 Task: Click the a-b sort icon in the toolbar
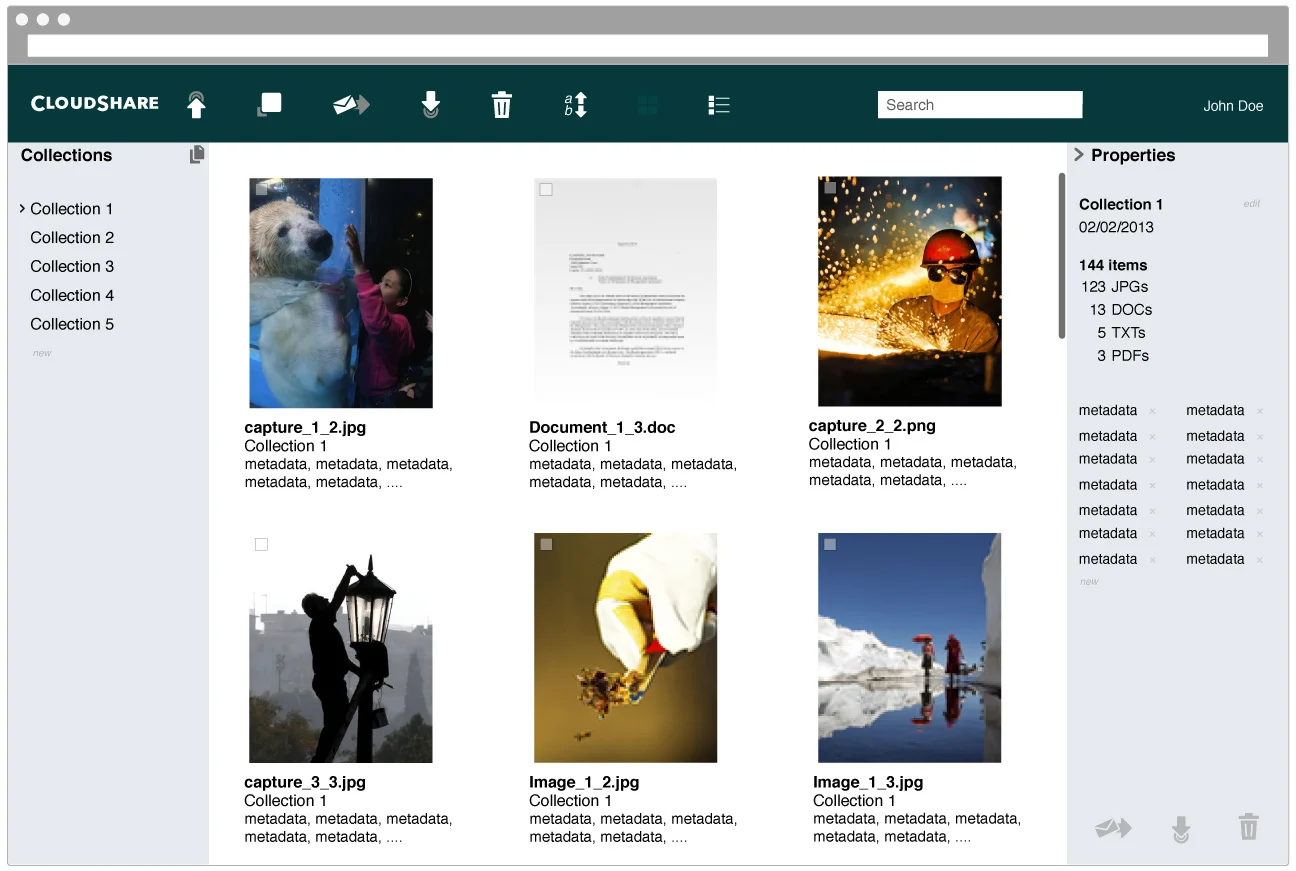click(575, 105)
